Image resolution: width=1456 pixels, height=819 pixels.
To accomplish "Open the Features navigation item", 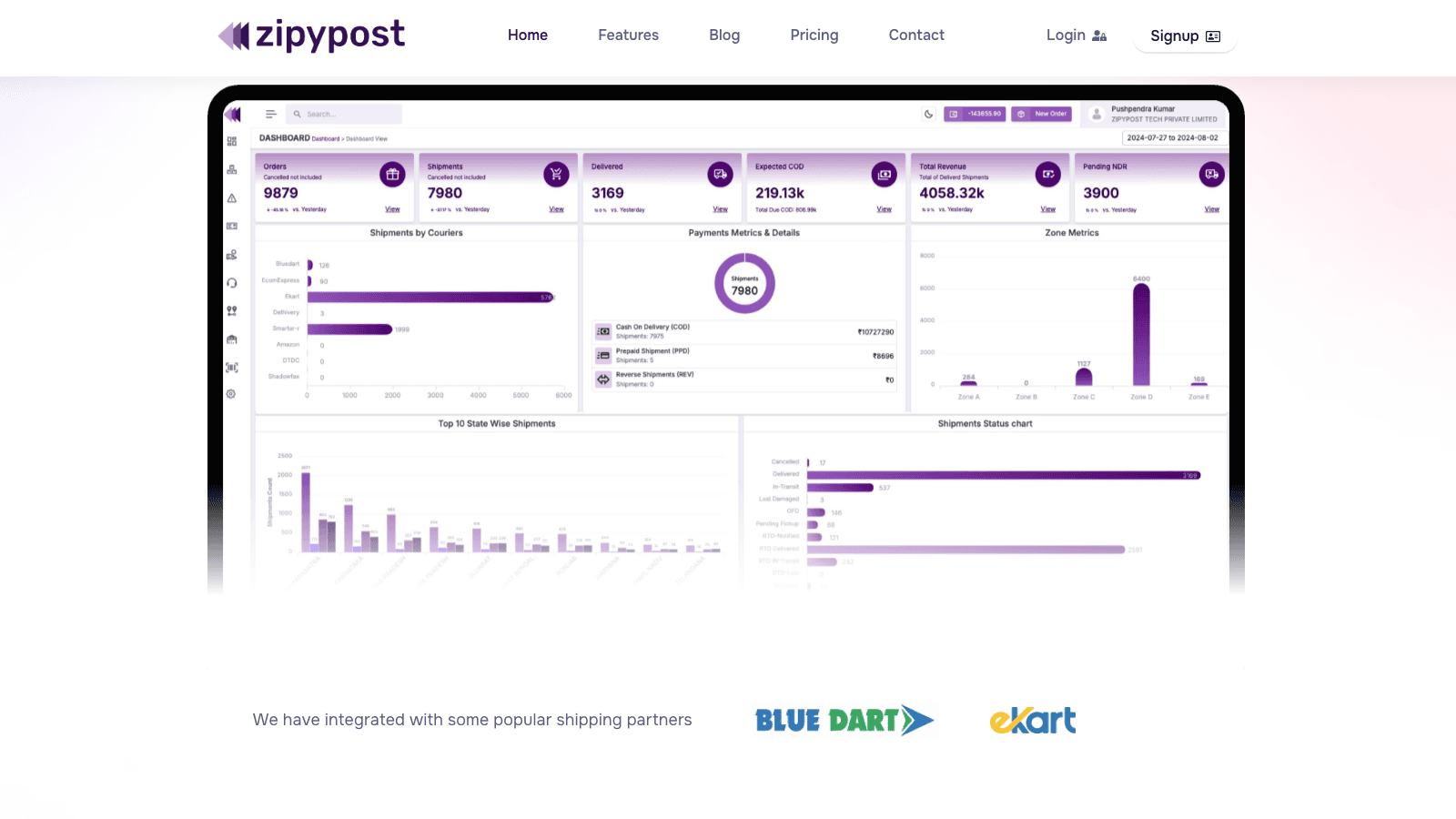I will click(628, 35).
